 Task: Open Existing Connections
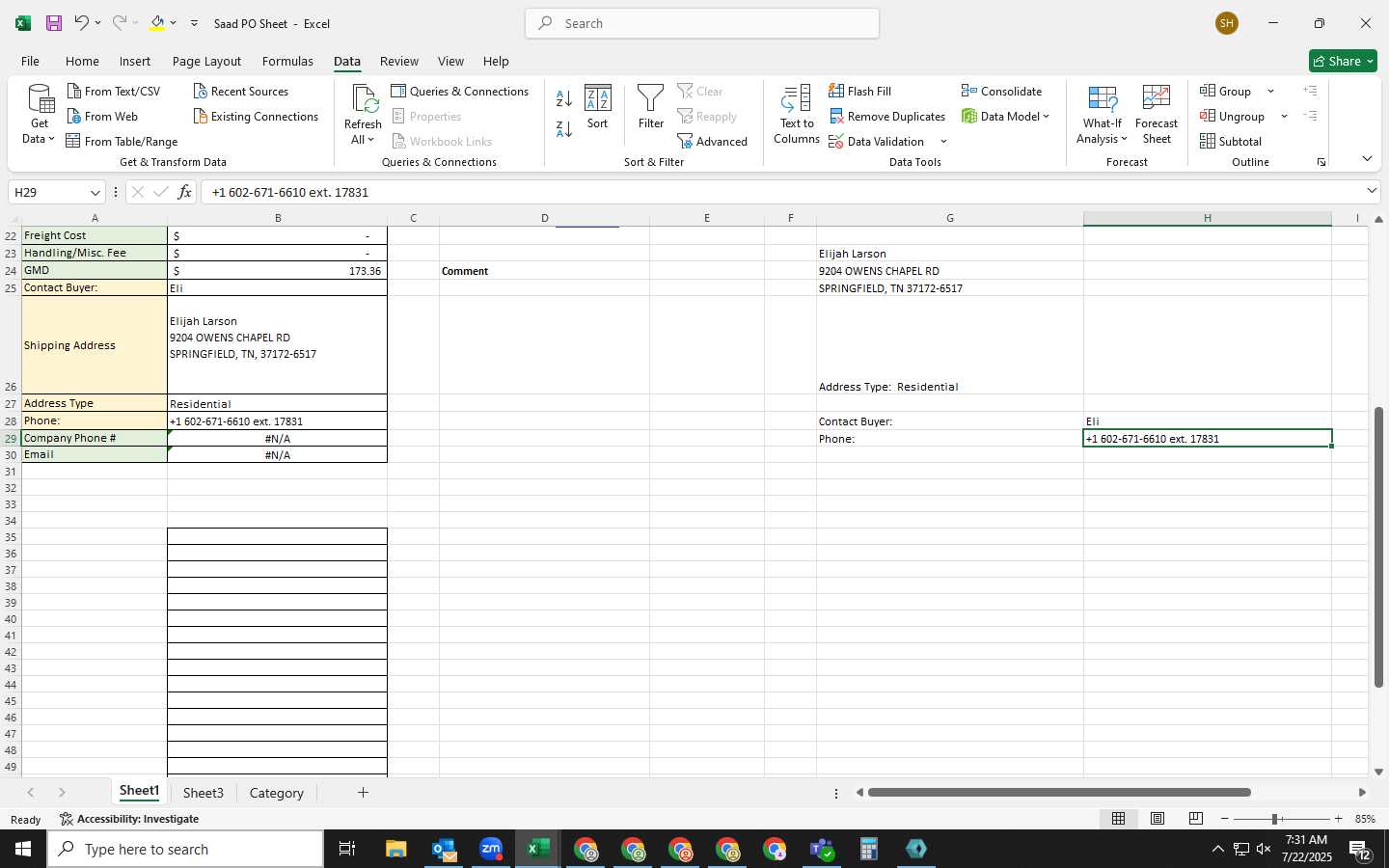[x=256, y=116]
